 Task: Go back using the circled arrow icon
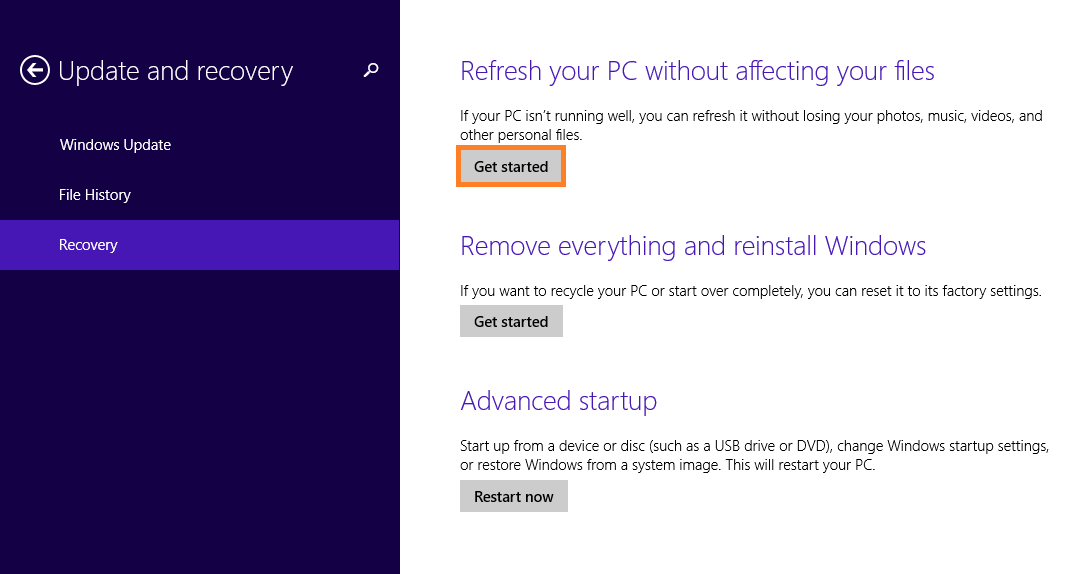coord(34,70)
